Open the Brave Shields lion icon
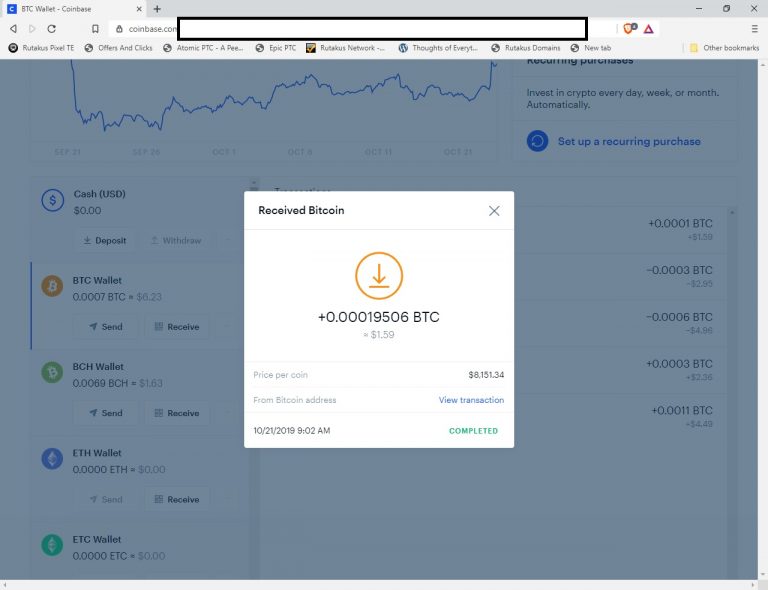The height and width of the screenshot is (590, 768). pyautogui.click(x=629, y=28)
